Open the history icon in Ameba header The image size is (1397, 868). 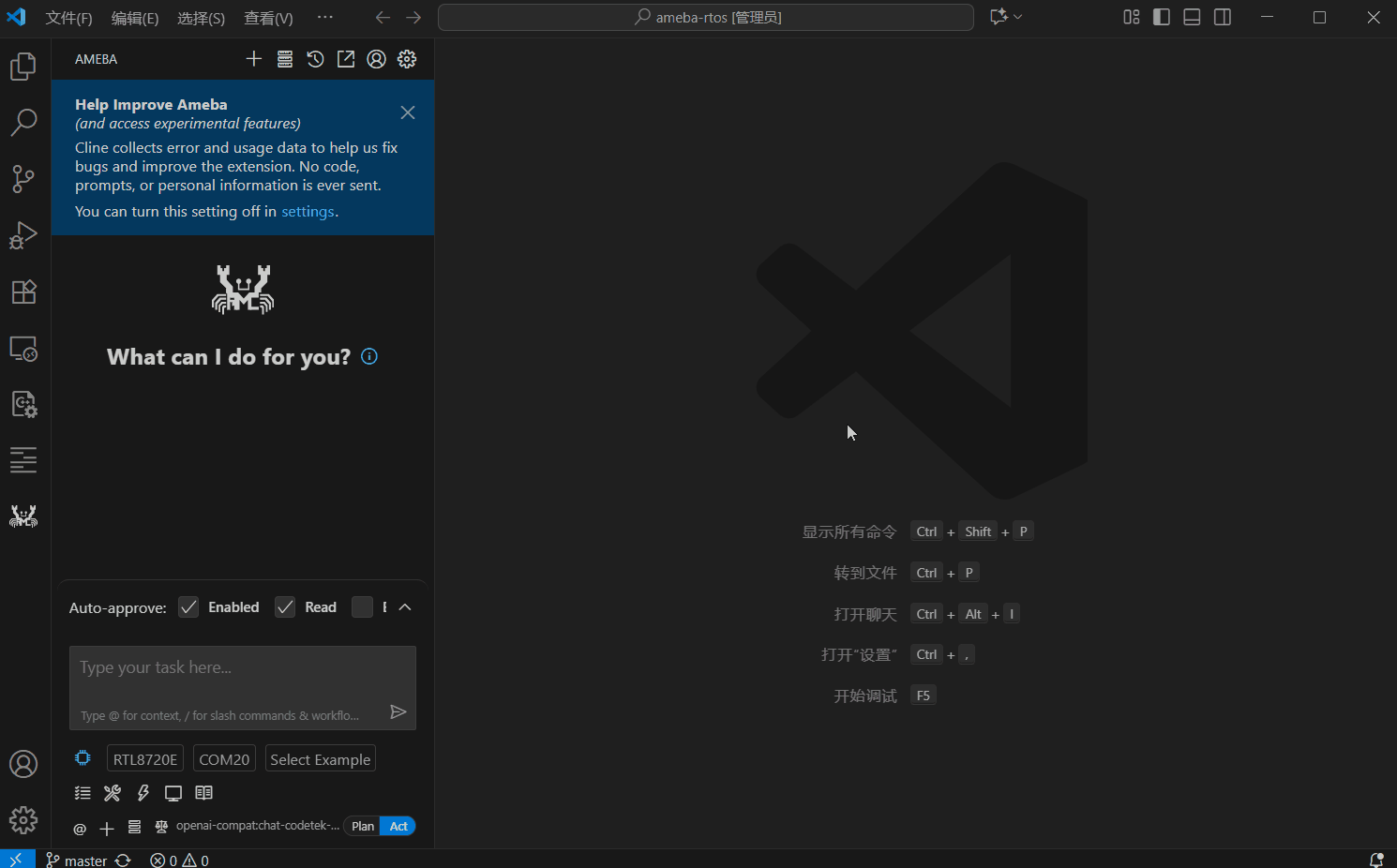[x=315, y=59]
